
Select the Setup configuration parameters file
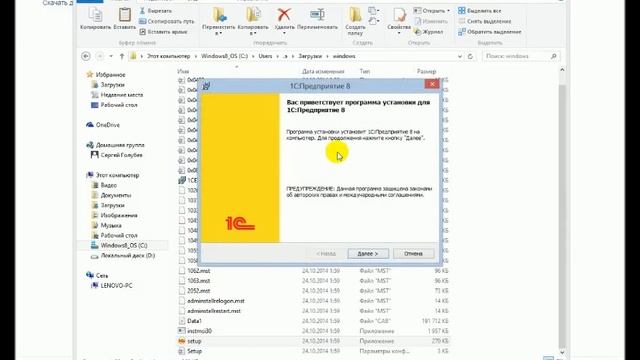(313, 351)
